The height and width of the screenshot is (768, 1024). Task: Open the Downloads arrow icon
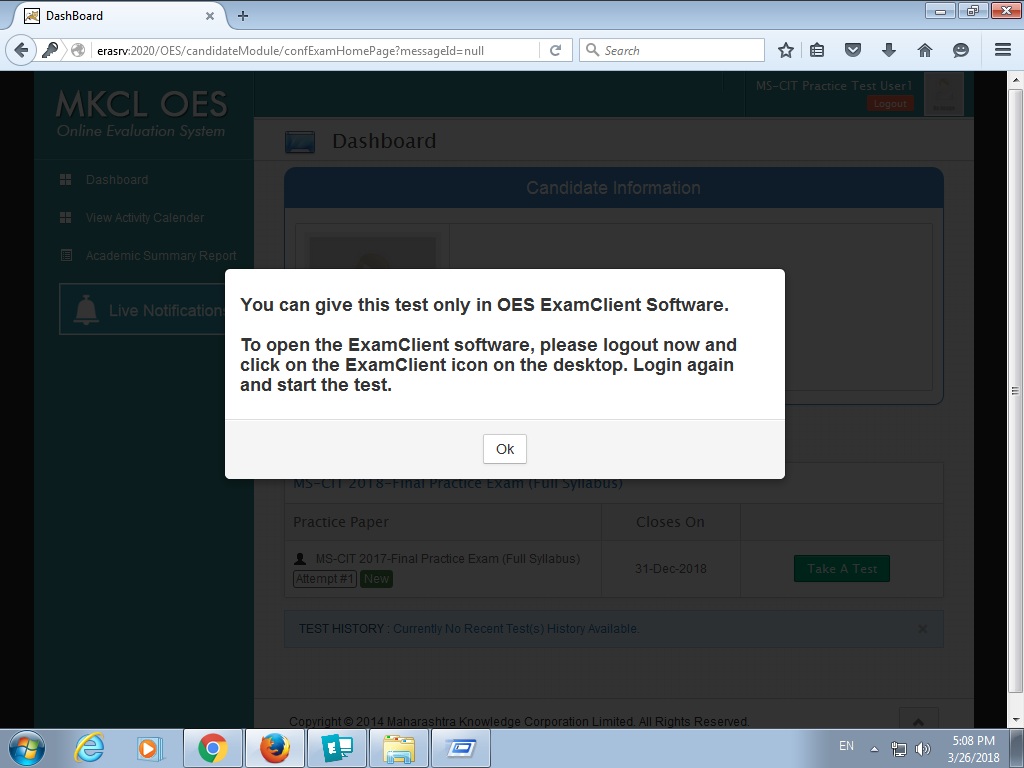point(889,50)
